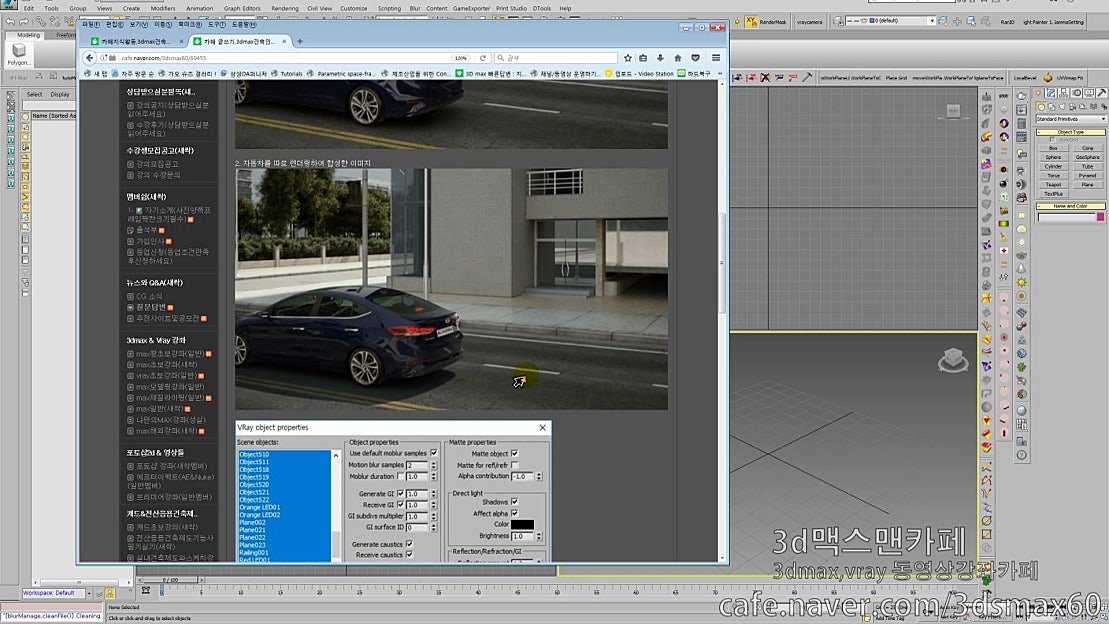Screen dimensions: 1109x624
Task: Open the Lights creation category icon
Action: point(1062,107)
